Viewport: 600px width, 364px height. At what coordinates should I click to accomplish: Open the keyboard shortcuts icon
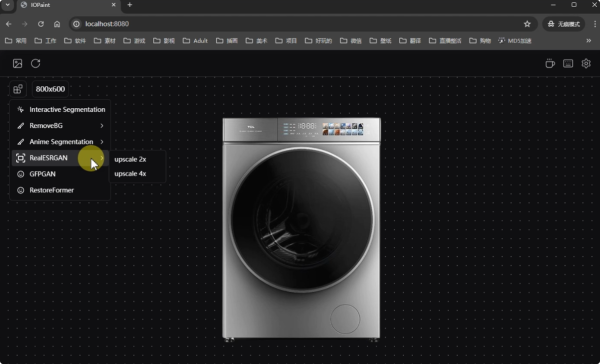tap(568, 64)
